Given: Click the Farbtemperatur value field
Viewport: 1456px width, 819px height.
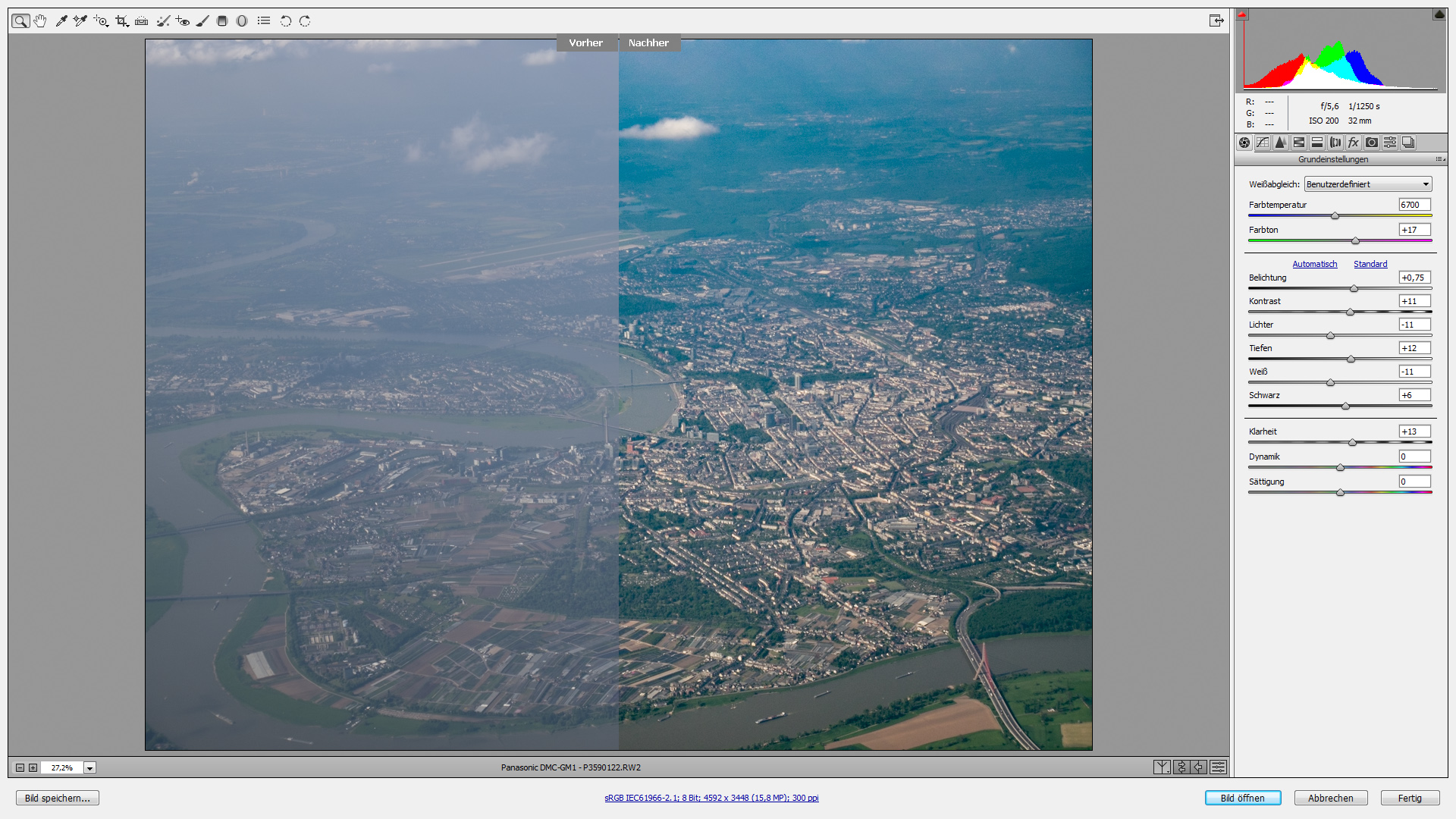Looking at the screenshot, I should (1415, 205).
